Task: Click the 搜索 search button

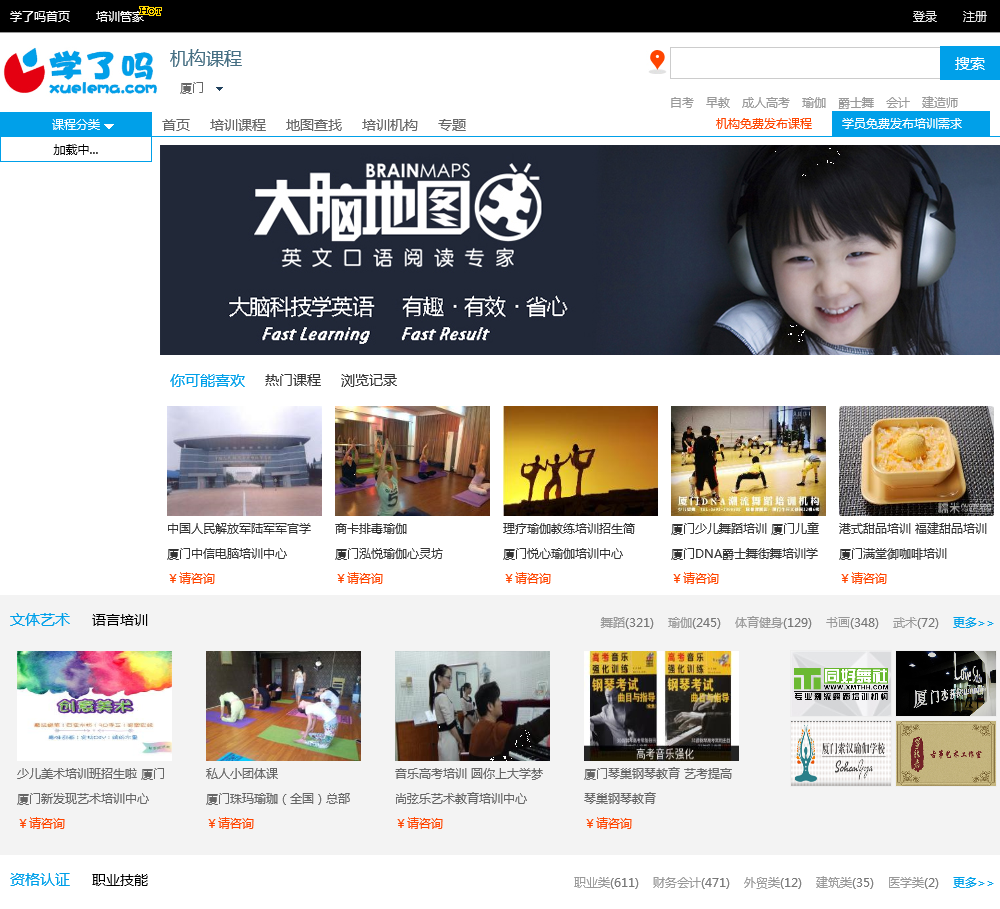Action: point(969,63)
